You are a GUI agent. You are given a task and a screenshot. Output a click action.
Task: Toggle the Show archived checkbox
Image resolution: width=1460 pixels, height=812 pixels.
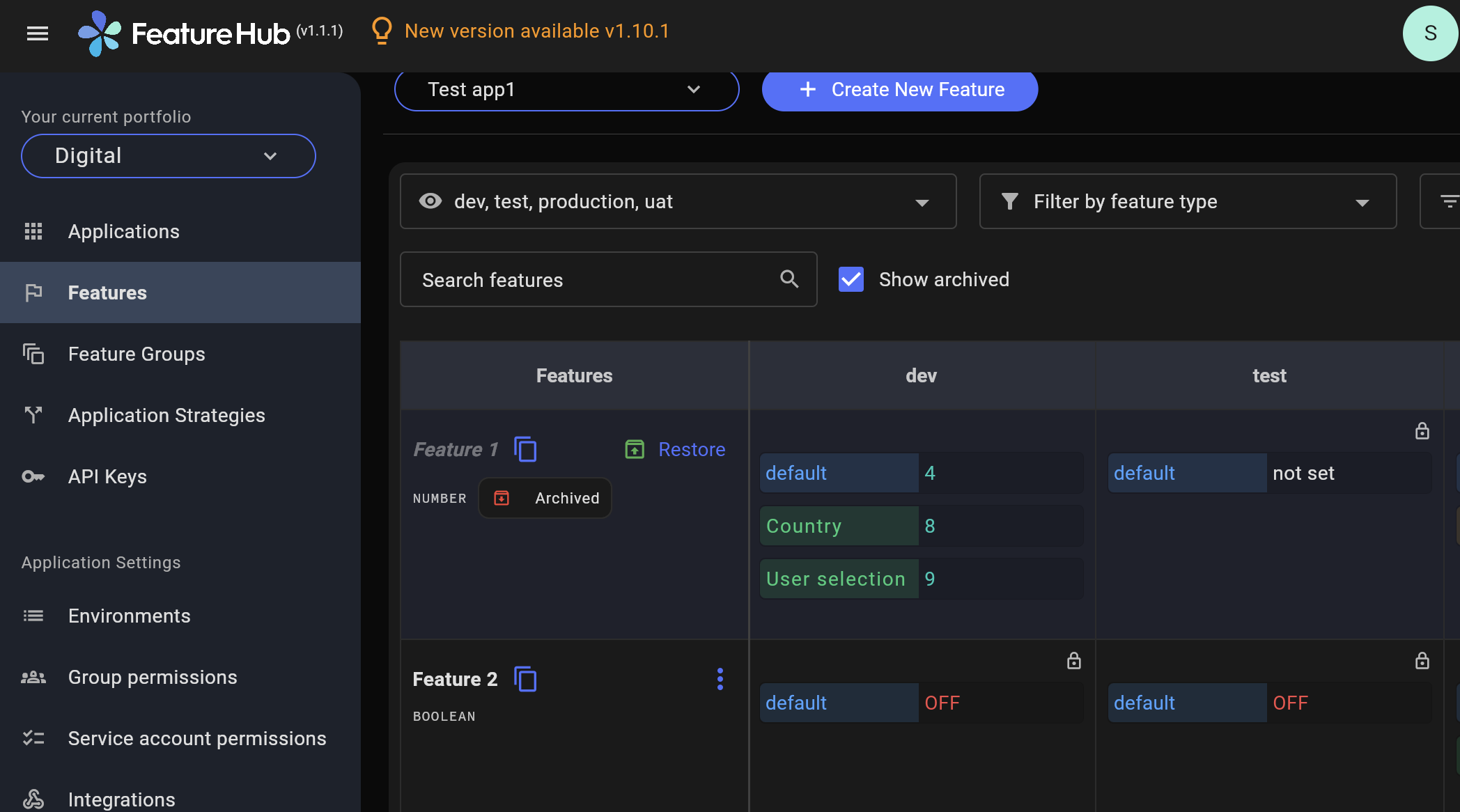(851, 279)
